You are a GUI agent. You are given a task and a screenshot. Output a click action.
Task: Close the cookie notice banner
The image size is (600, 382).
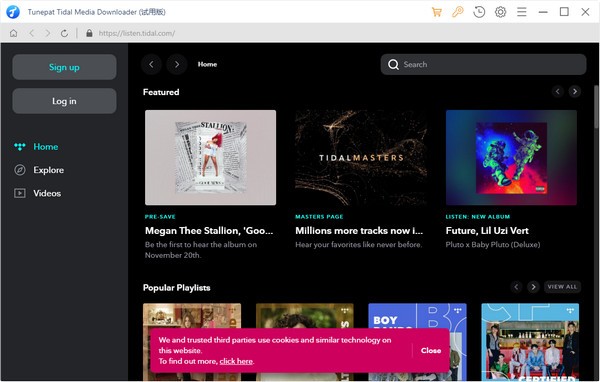coord(431,350)
